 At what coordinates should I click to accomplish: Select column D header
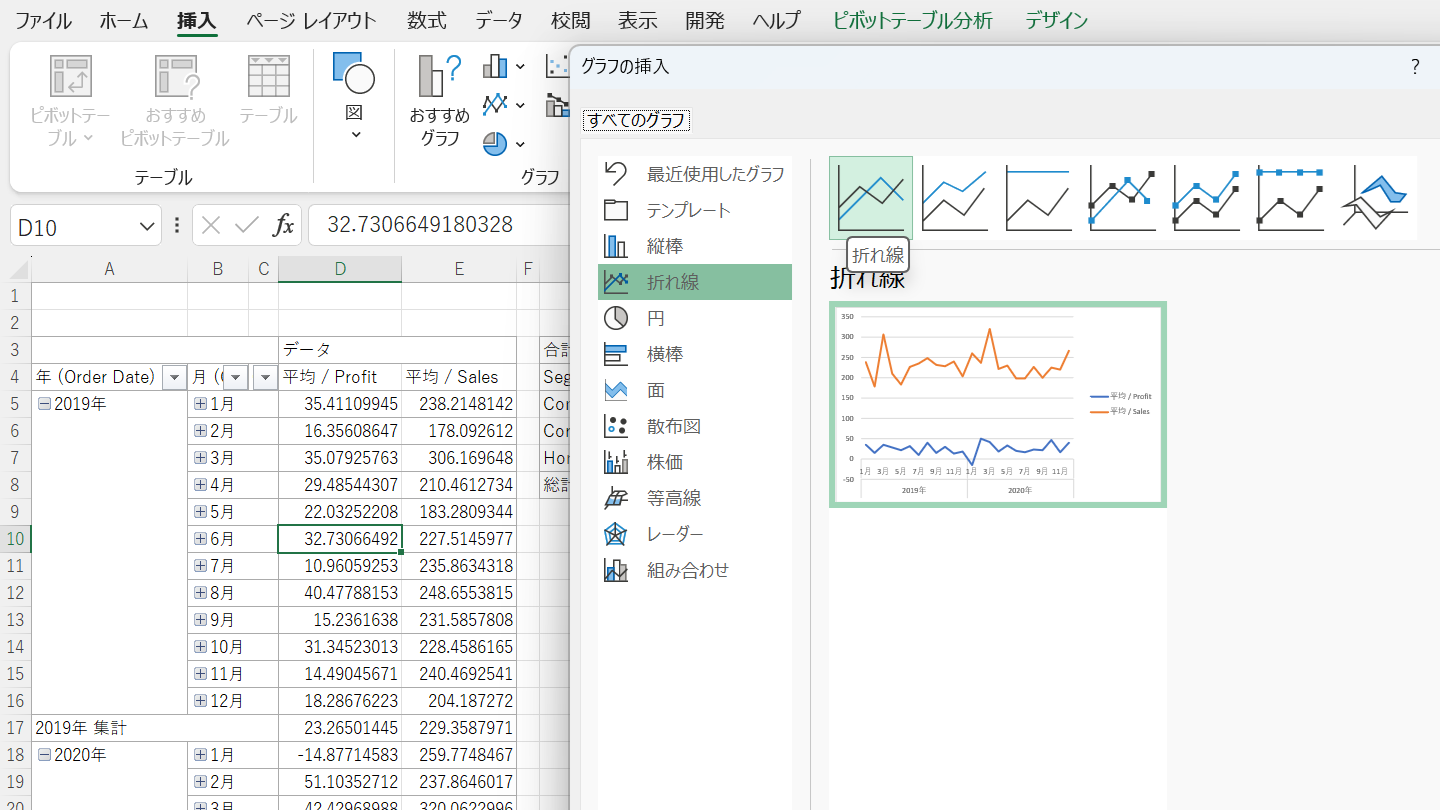(x=340, y=268)
